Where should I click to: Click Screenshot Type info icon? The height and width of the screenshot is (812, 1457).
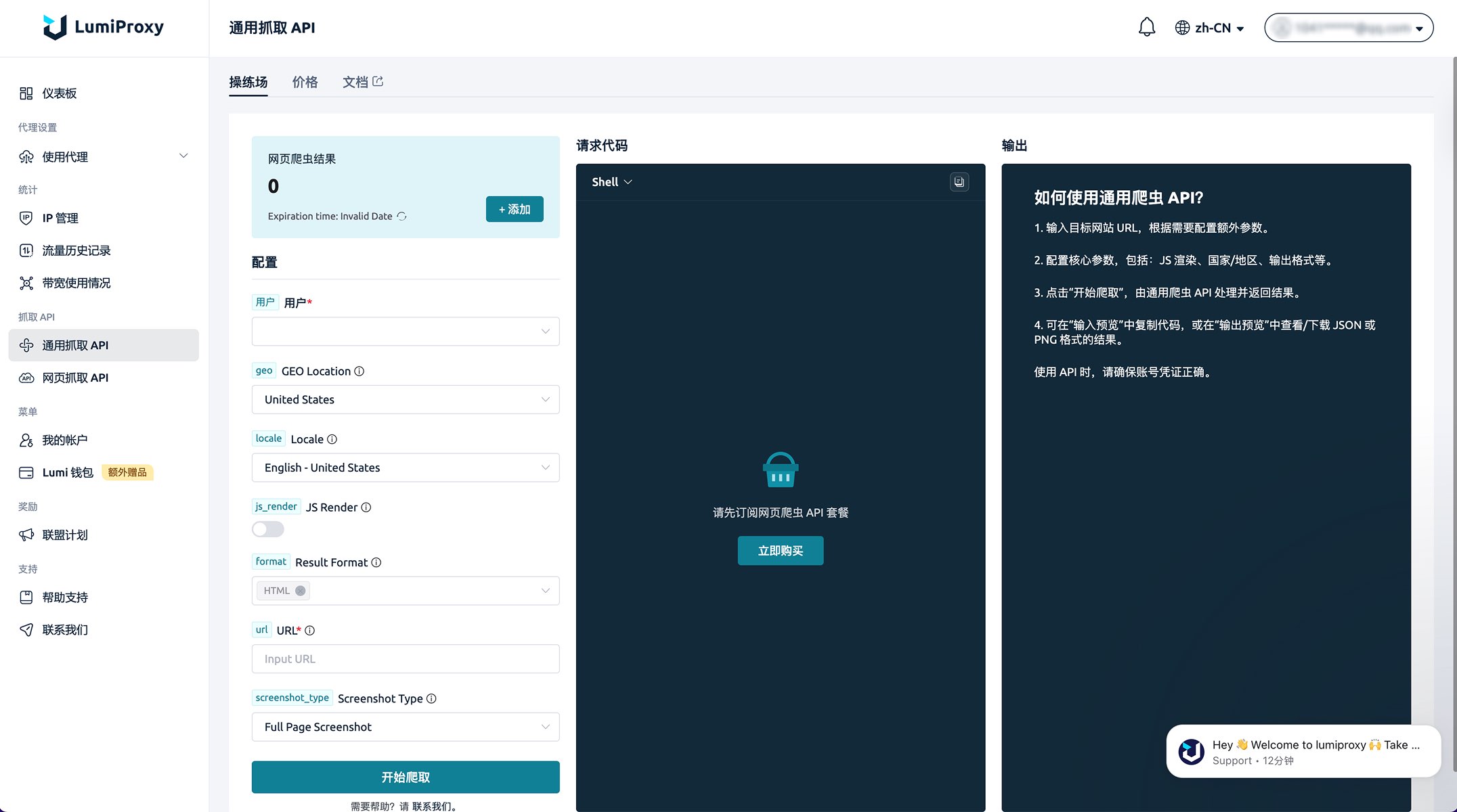tap(431, 698)
